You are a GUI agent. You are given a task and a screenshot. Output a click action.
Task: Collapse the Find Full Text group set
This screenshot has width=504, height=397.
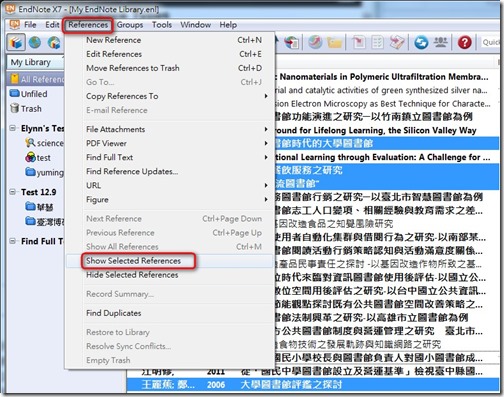click(x=13, y=241)
